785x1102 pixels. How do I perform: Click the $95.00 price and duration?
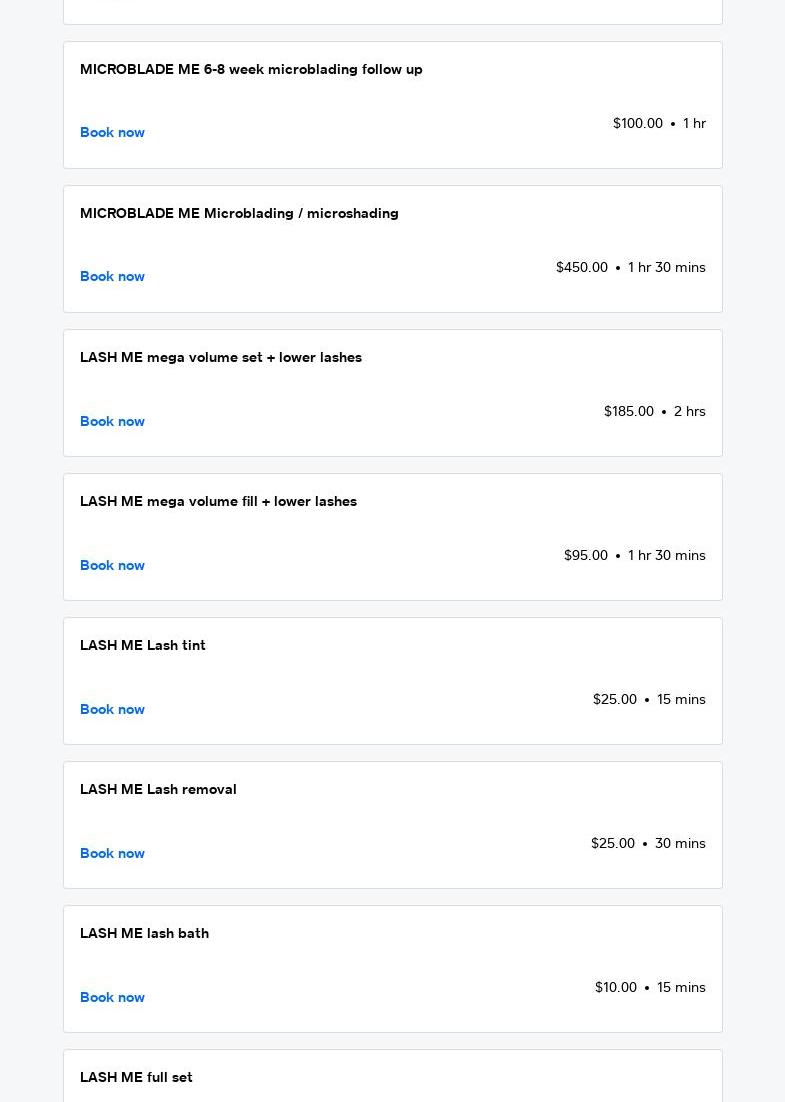[x=635, y=555]
